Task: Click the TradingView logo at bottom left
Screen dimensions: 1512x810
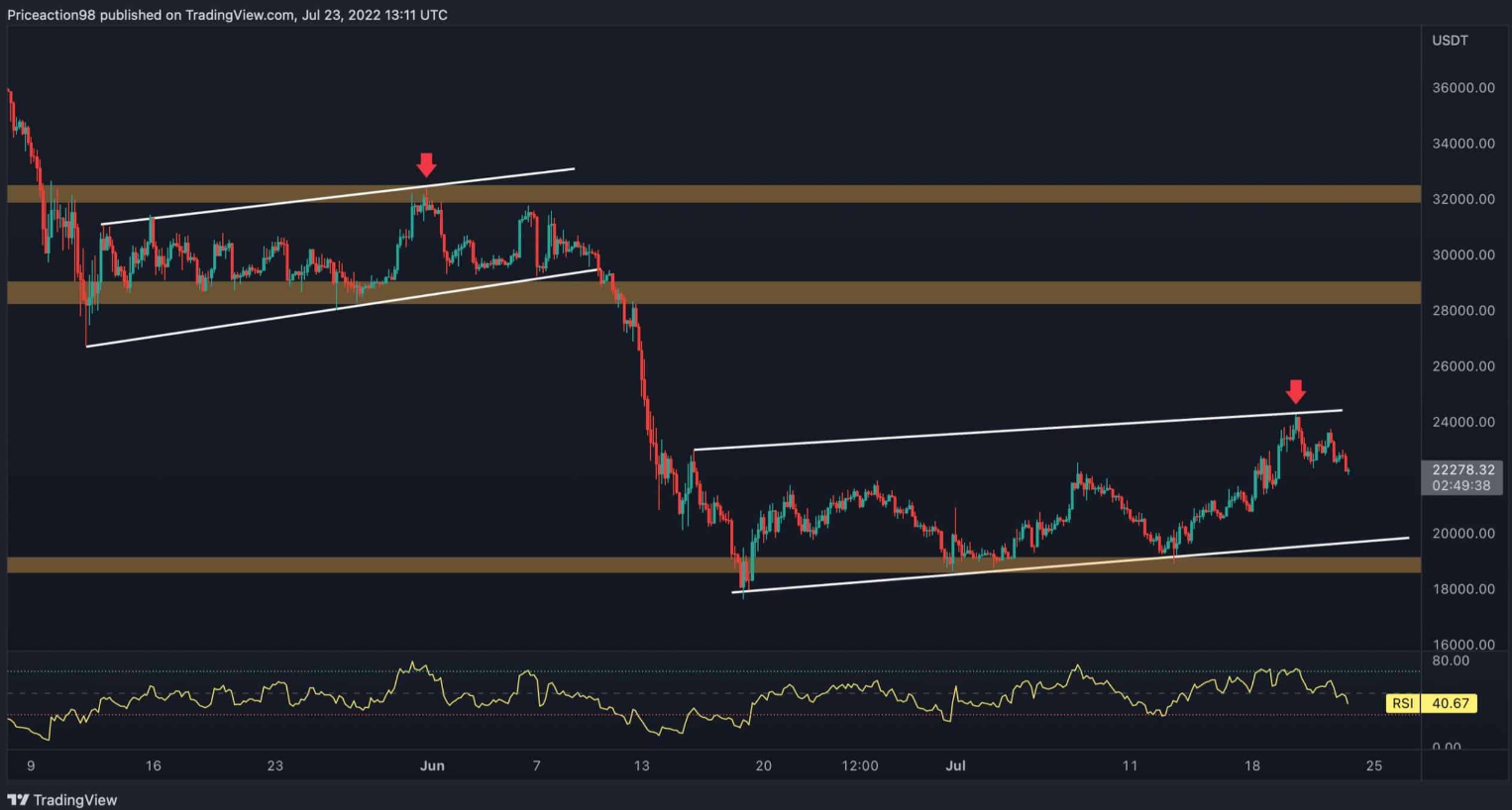Action: 62,799
